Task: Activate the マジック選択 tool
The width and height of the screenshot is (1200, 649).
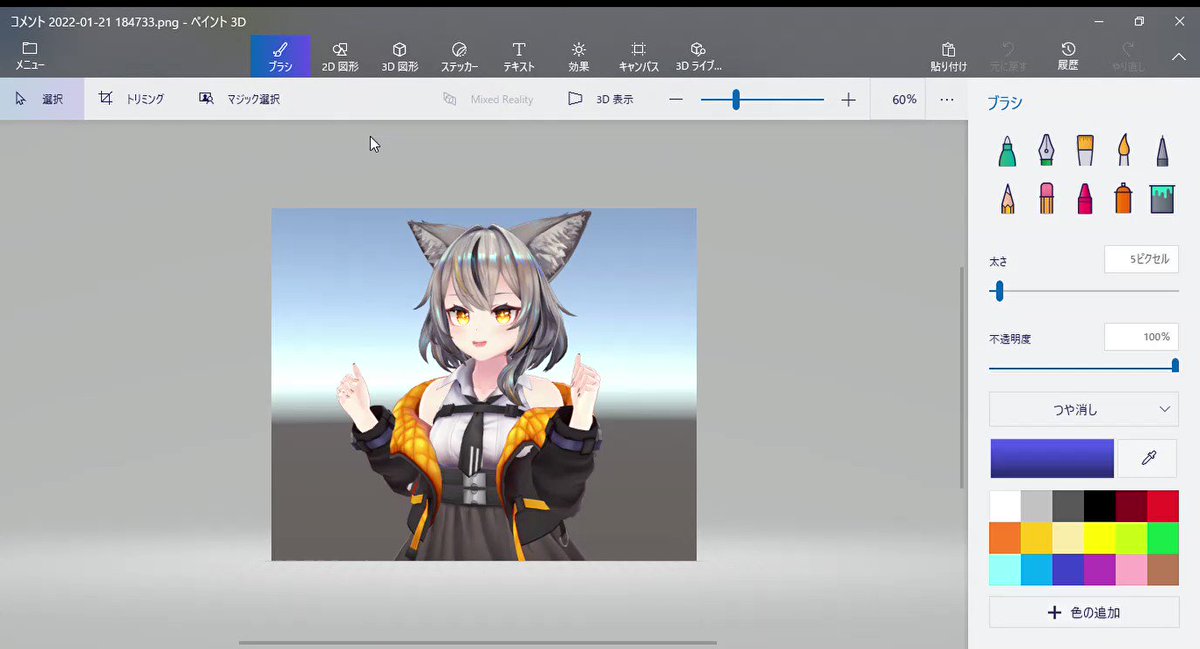Action: (x=240, y=99)
